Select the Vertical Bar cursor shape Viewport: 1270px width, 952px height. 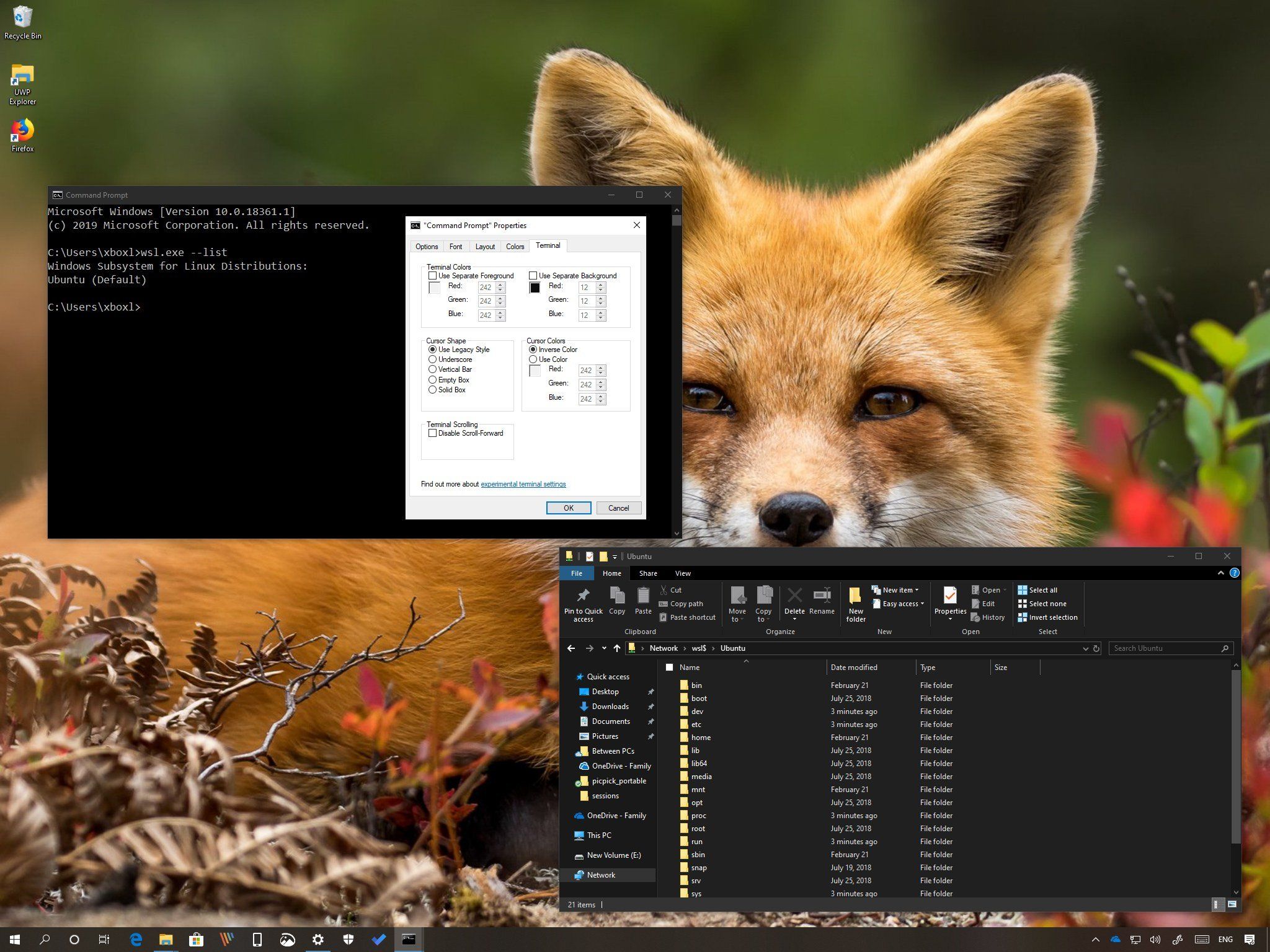(x=433, y=369)
